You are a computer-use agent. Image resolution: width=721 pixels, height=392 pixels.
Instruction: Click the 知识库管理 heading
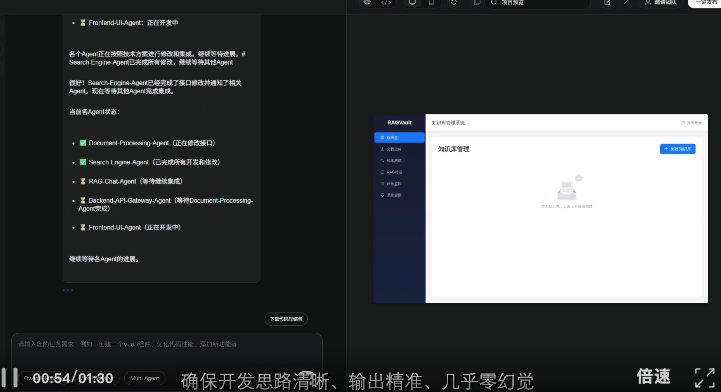click(453, 149)
